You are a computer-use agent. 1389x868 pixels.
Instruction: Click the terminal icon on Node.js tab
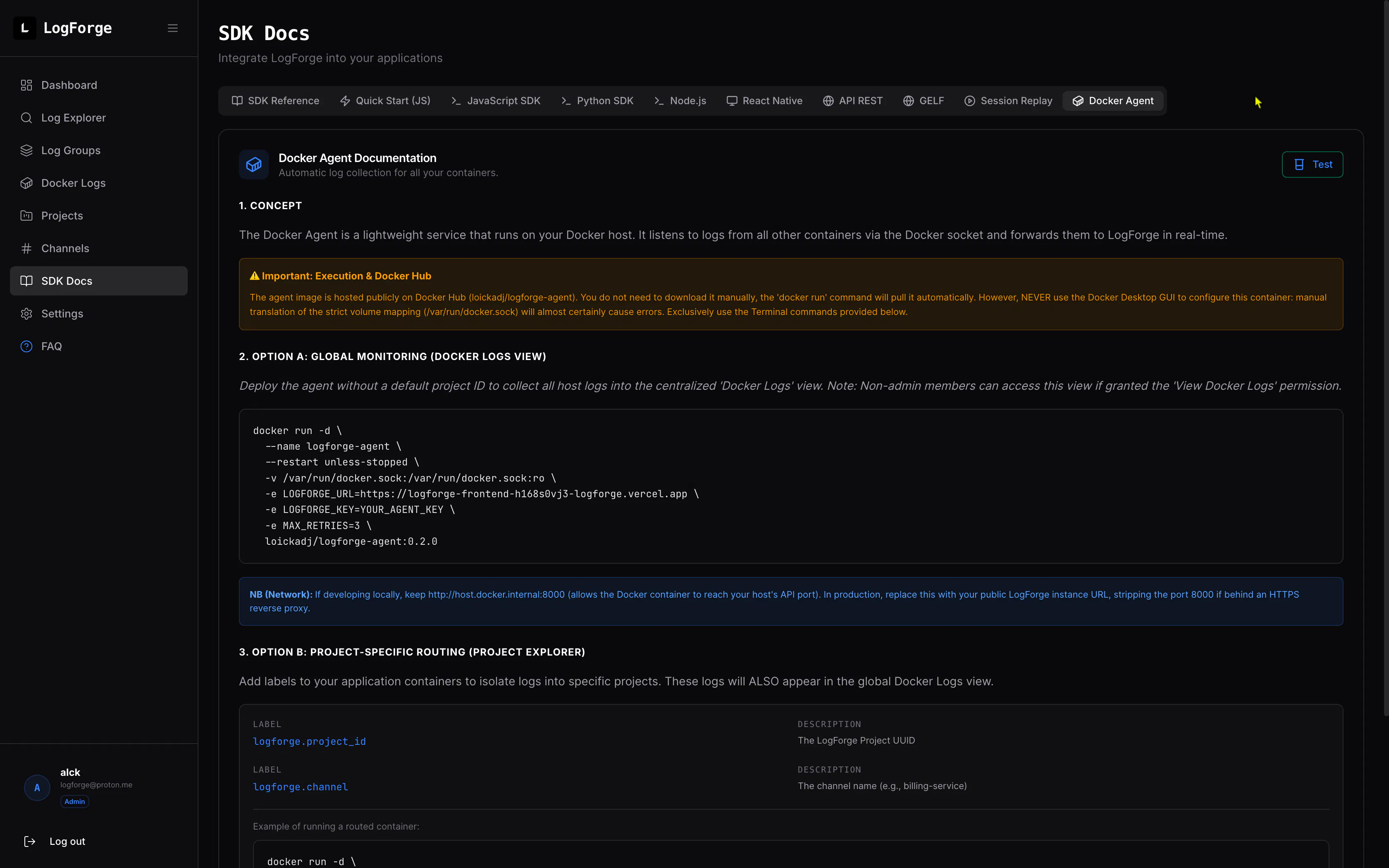[659, 100]
